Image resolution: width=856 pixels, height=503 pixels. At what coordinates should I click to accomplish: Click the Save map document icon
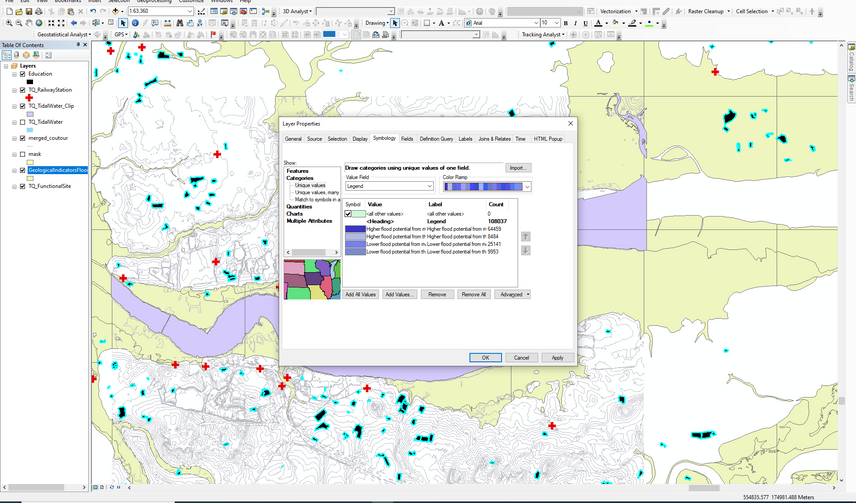[x=30, y=11]
